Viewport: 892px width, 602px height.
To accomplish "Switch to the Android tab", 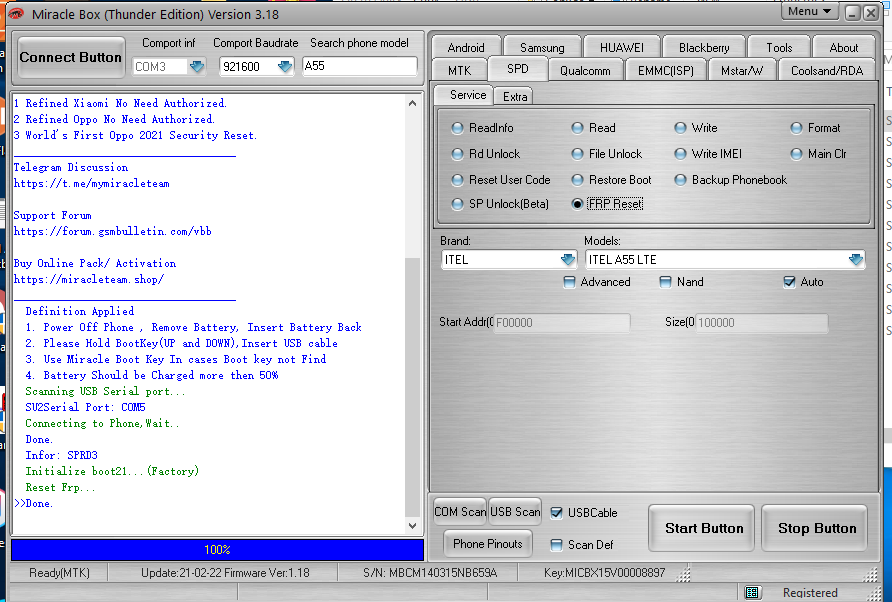I will [466, 48].
